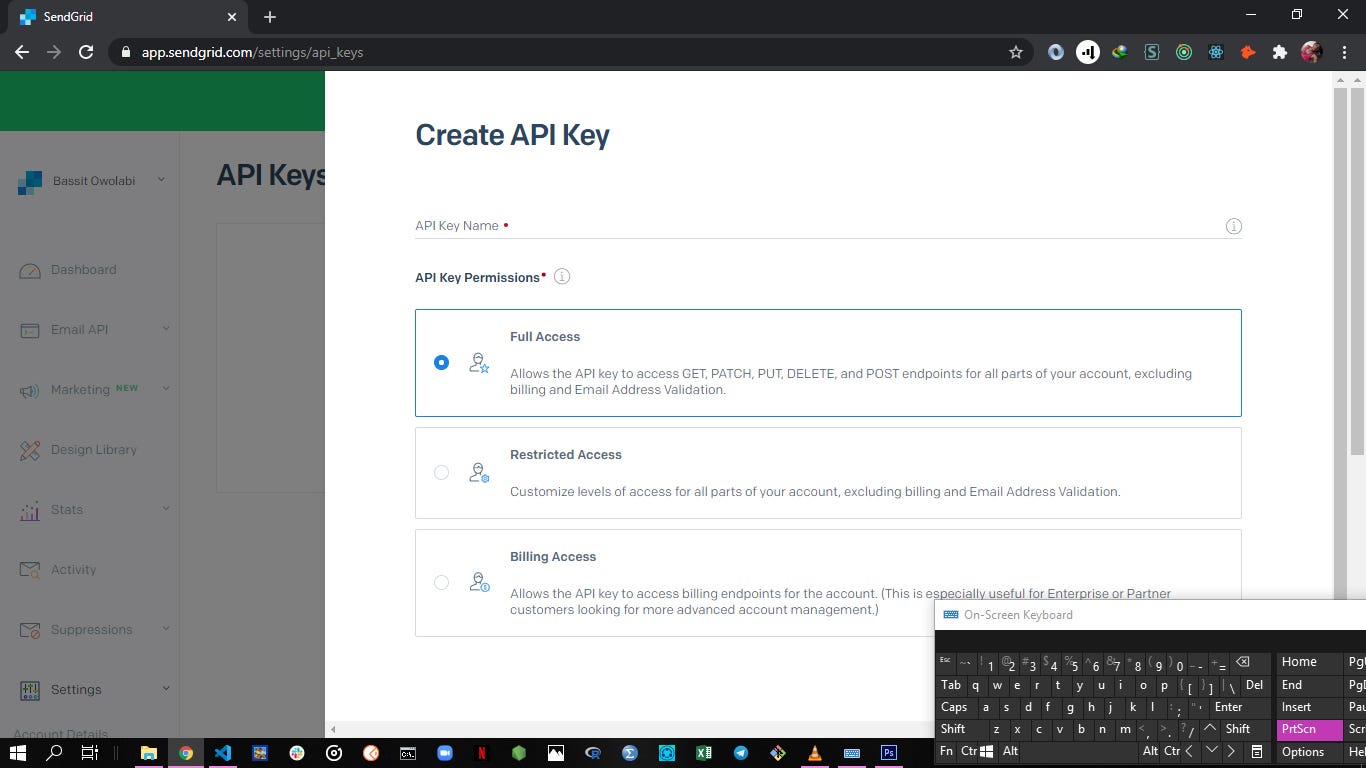This screenshot has height=768, width=1366.
Task: Select Billing Access for the API key
Action: [441, 582]
